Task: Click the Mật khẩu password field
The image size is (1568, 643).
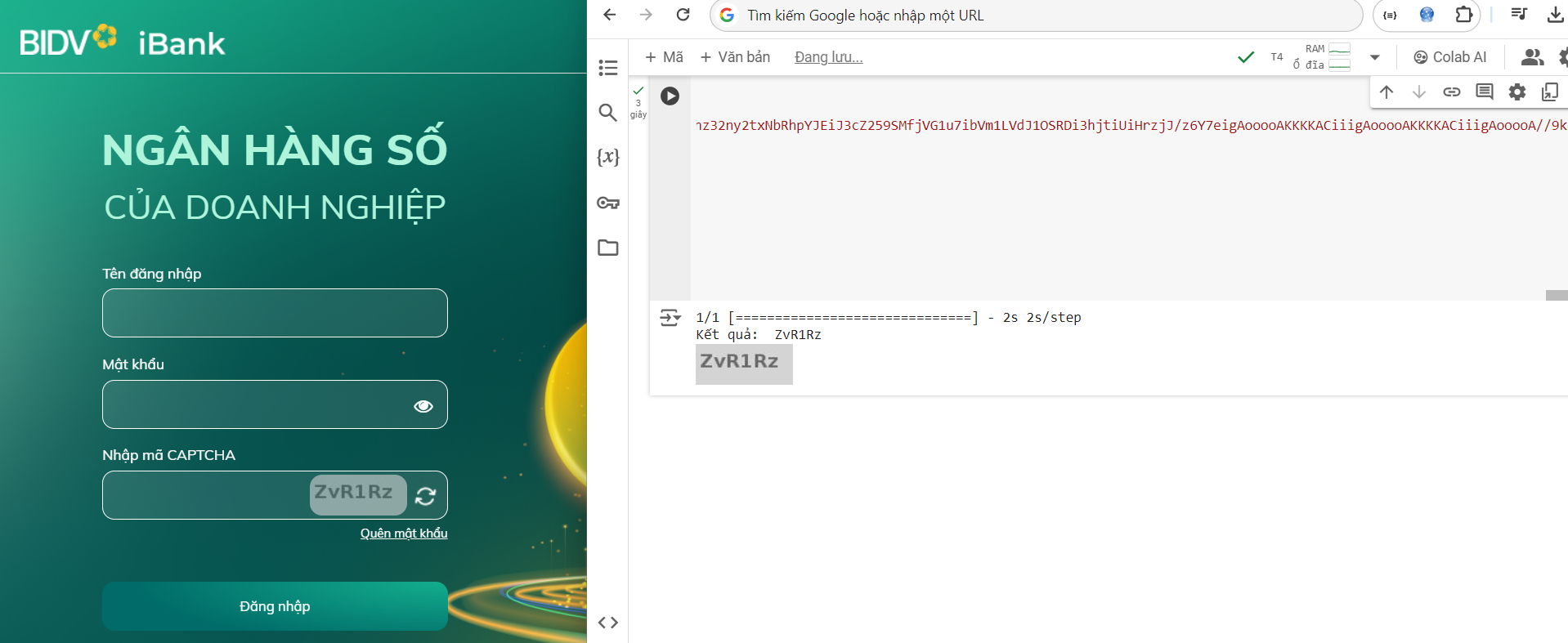Action: (x=275, y=404)
